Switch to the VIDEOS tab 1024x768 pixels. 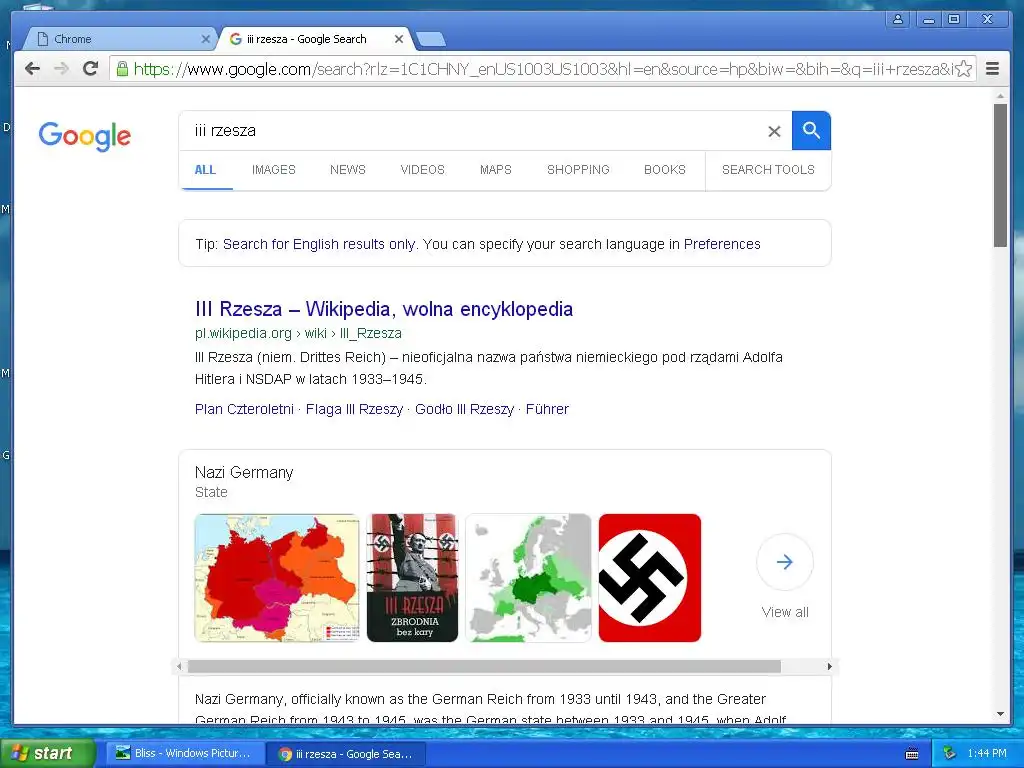coord(423,170)
